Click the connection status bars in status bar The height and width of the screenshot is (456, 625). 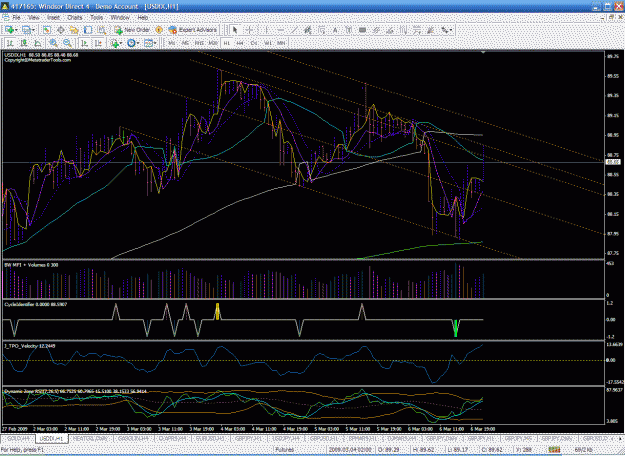554,450
